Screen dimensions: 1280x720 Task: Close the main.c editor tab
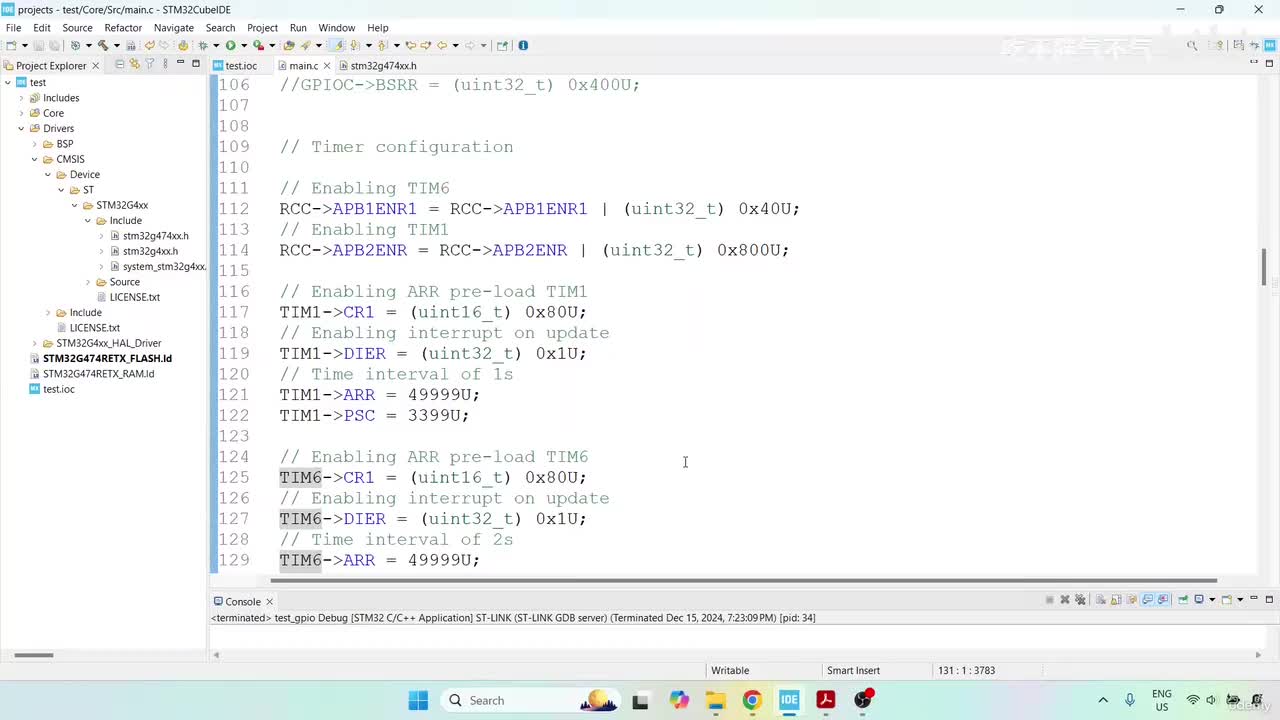point(327,66)
